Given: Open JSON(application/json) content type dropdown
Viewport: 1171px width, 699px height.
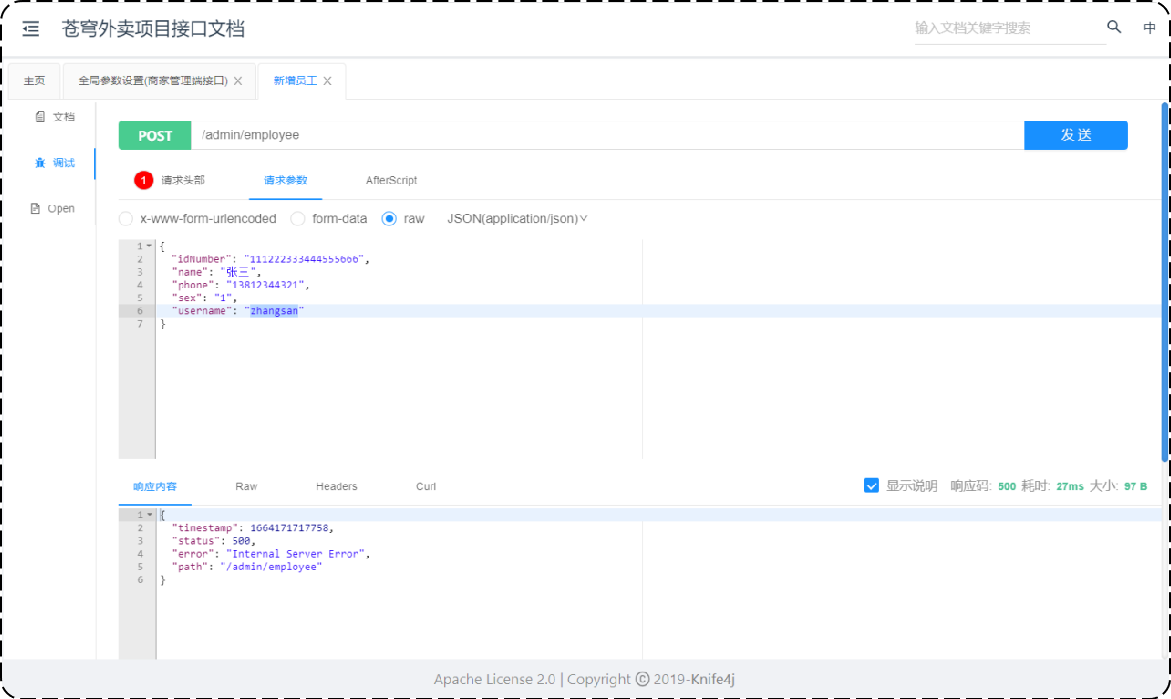Looking at the screenshot, I should [517, 219].
